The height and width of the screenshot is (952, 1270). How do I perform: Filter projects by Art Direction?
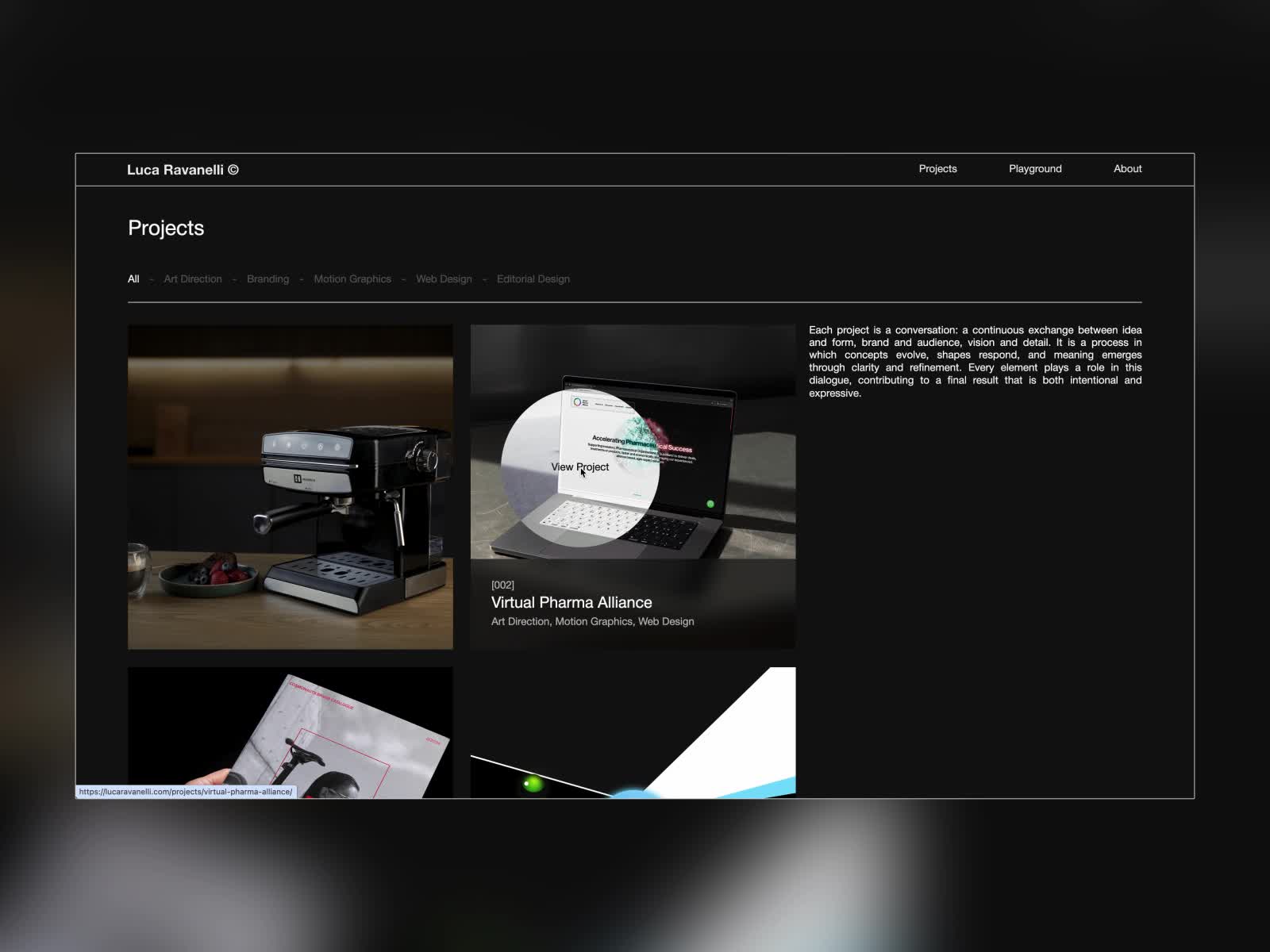(x=193, y=279)
